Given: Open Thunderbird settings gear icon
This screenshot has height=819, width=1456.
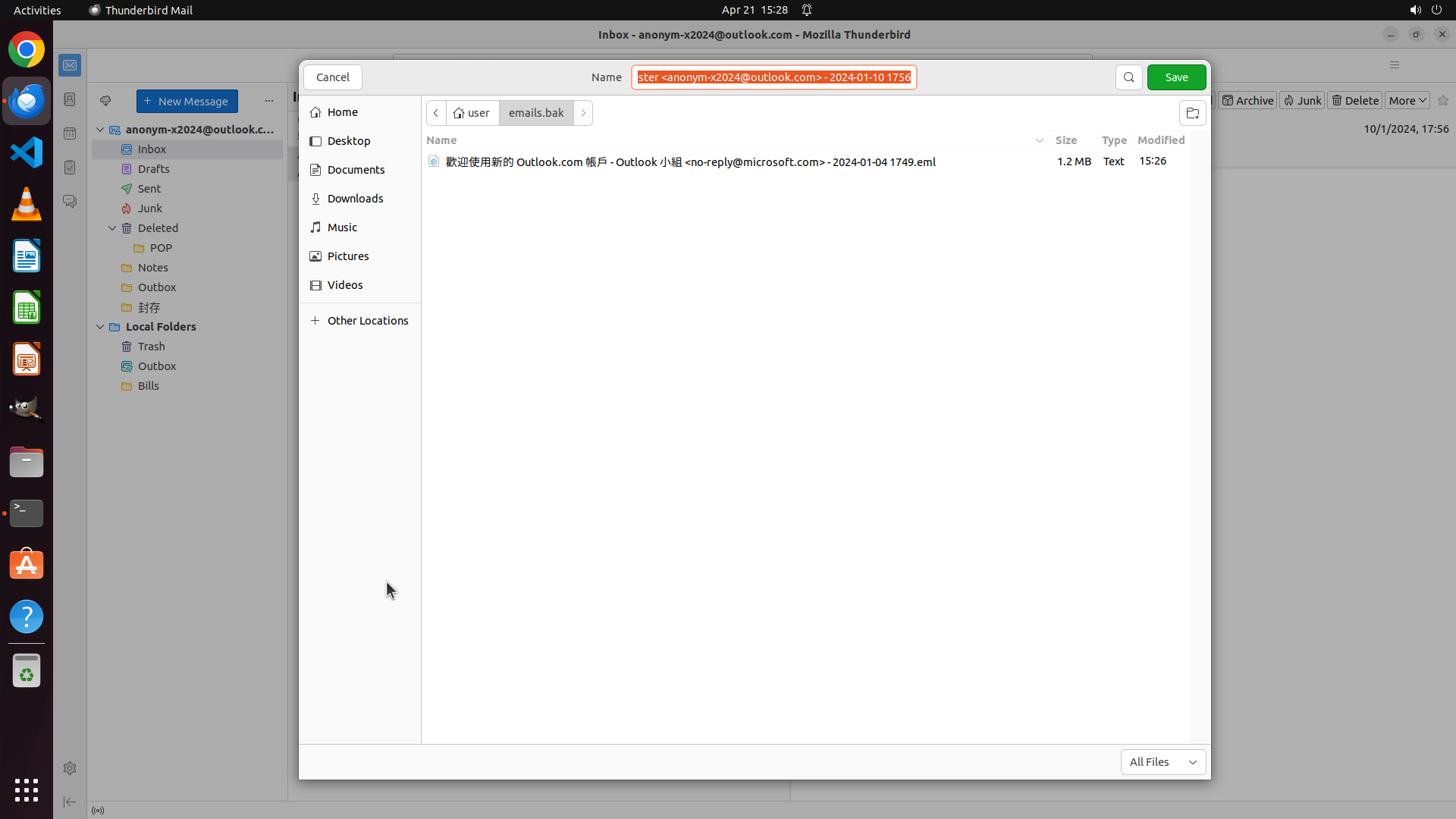Looking at the screenshot, I should 70,768.
